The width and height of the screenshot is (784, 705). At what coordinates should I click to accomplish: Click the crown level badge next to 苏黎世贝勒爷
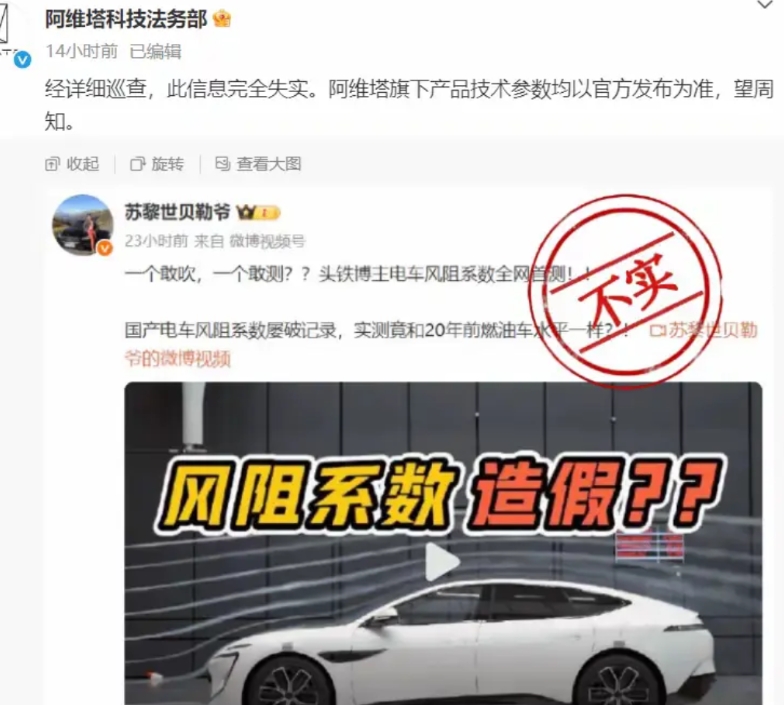click(x=258, y=213)
